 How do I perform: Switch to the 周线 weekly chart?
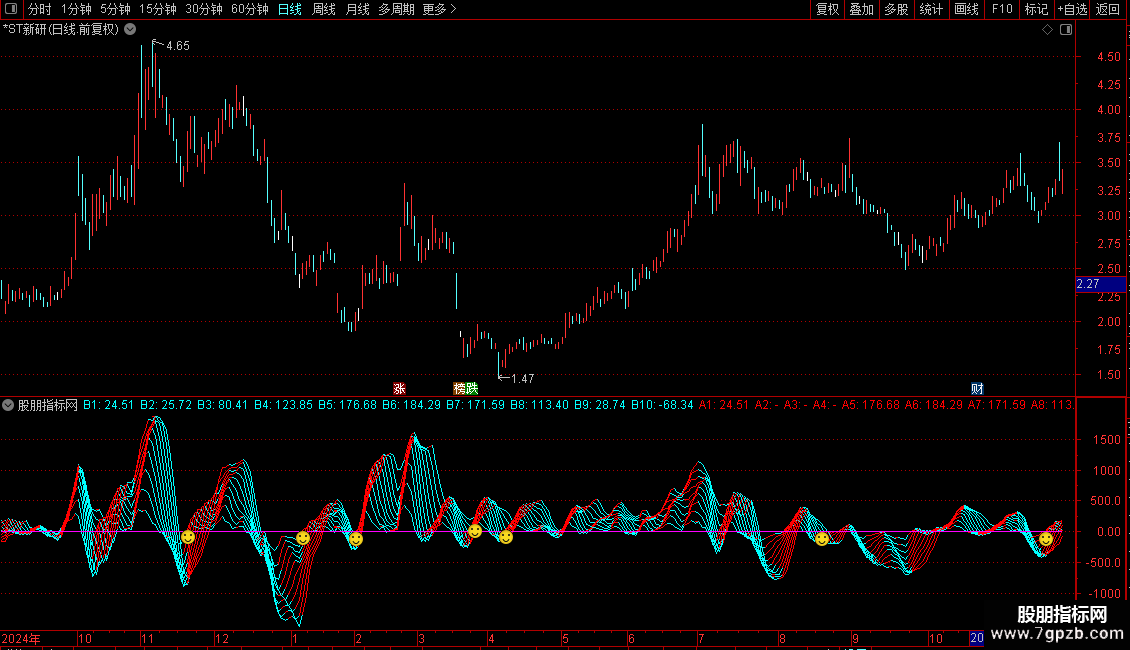point(324,9)
